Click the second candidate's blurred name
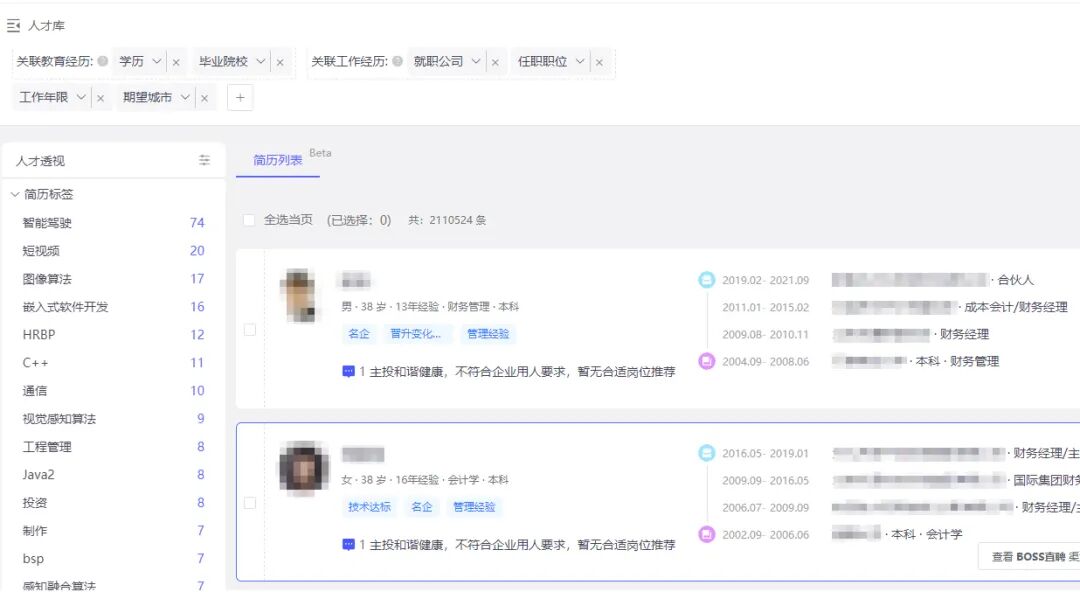Screen dimensions: 1080x592 coord(363,454)
